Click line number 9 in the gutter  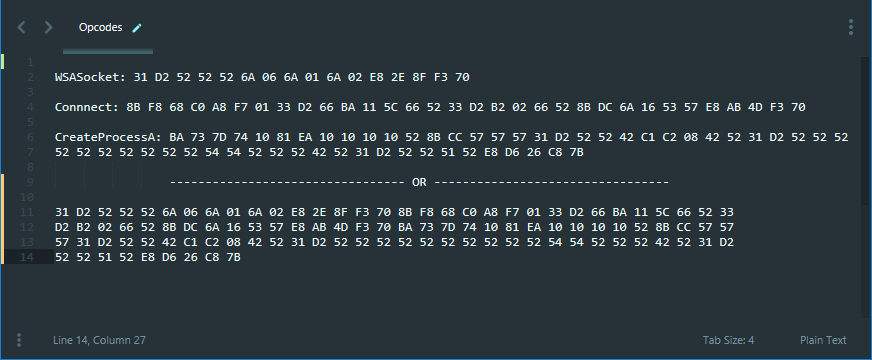pyautogui.click(x=31, y=183)
